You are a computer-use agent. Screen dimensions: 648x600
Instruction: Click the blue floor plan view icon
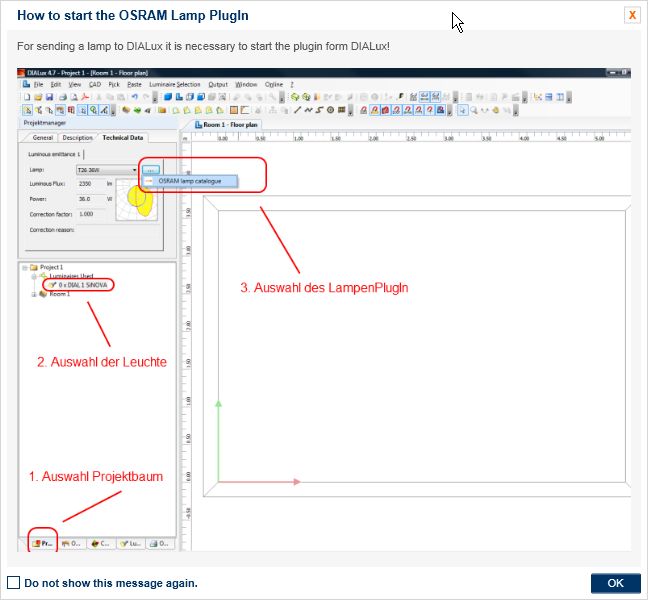pos(179,97)
